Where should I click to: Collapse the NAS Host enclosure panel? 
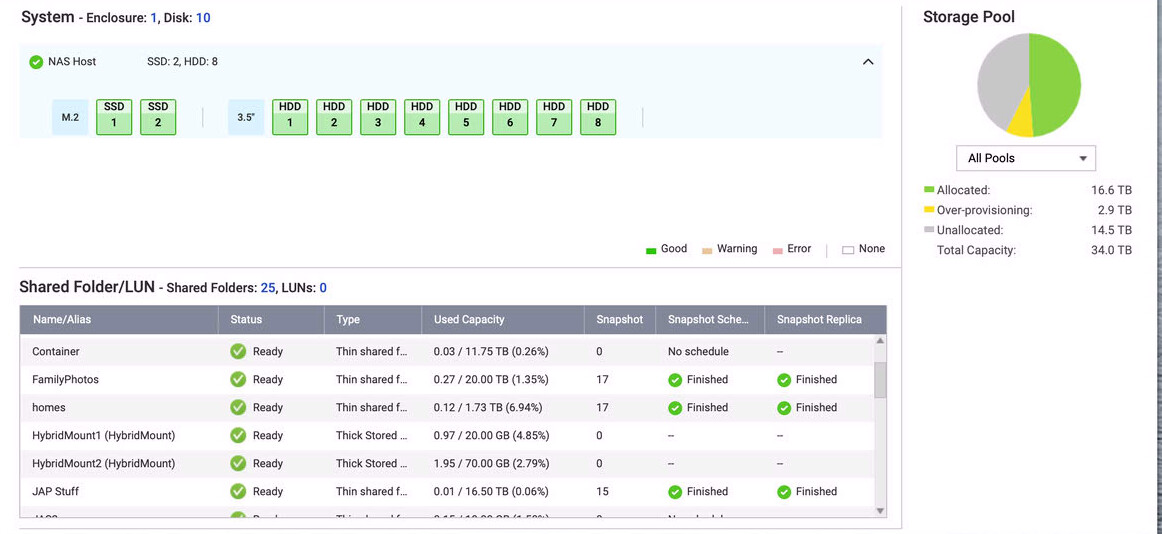pos(868,62)
